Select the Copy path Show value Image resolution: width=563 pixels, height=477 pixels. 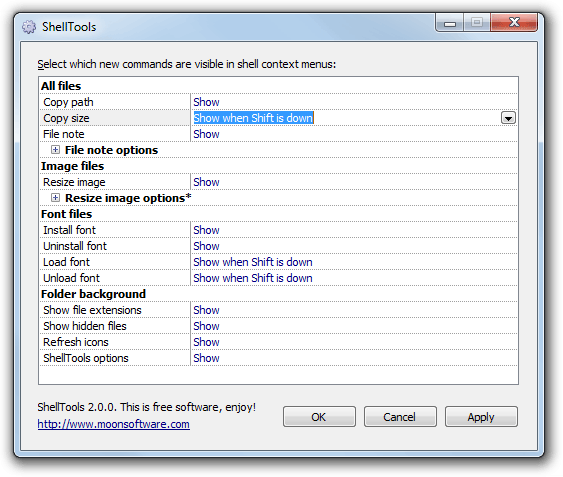coord(206,102)
